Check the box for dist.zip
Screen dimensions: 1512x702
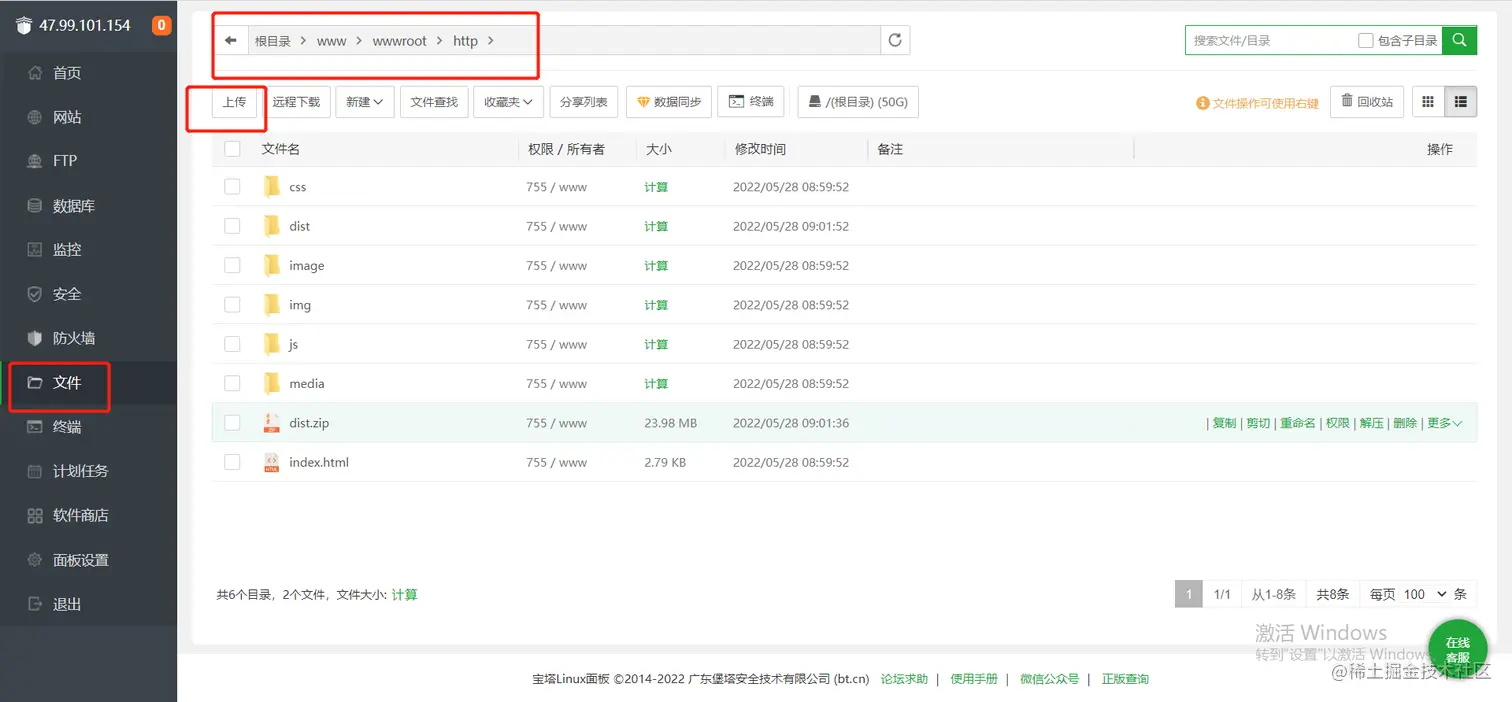point(233,423)
